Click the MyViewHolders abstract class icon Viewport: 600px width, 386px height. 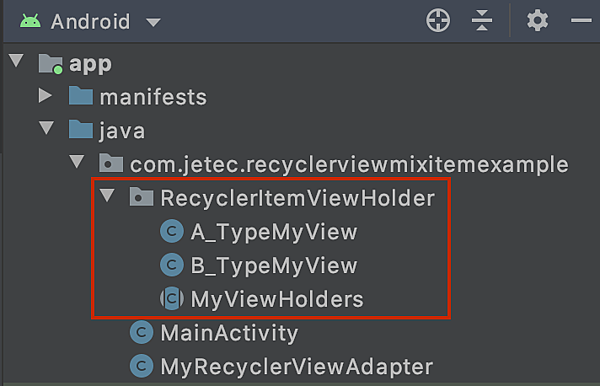click(172, 299)
